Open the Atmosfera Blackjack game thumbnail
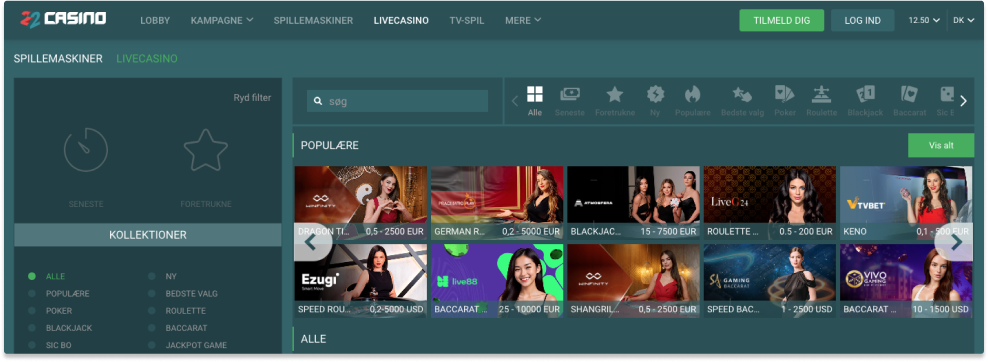The image size is (988, 362). [x=633, y=203]
